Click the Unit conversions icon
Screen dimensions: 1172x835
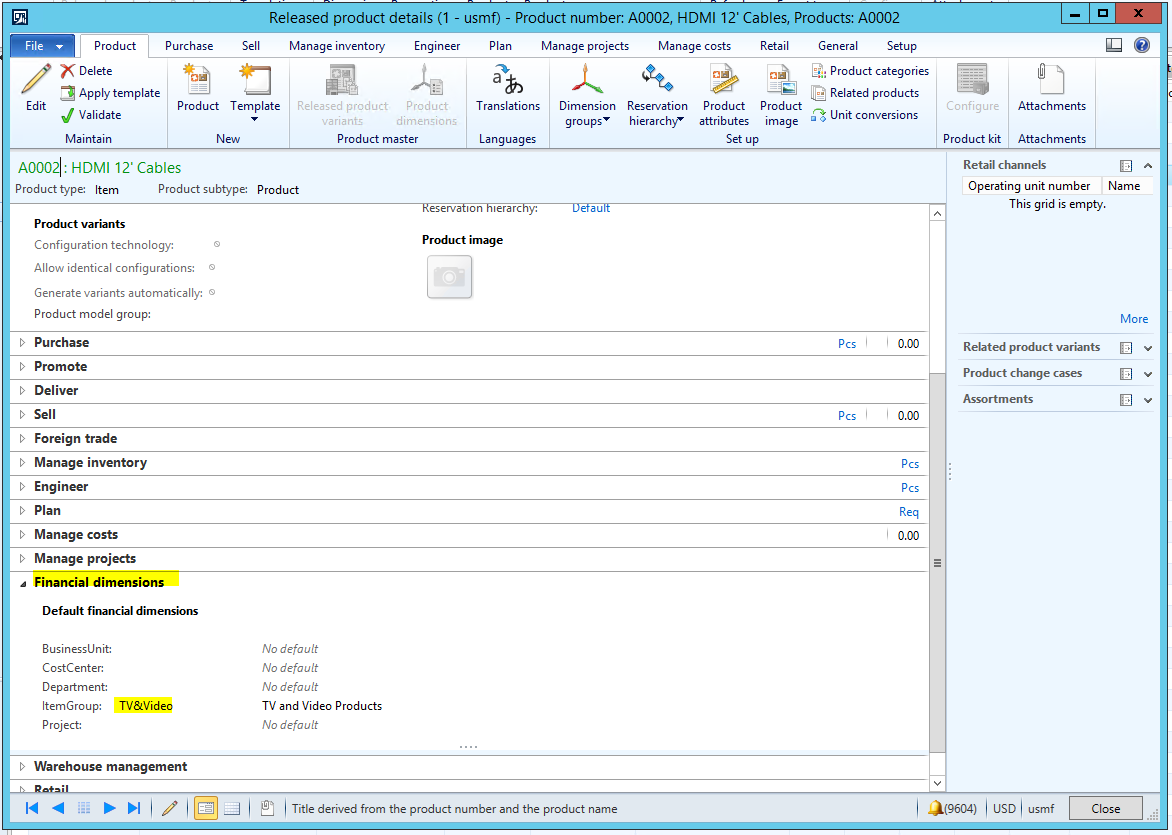coord(819,115)
